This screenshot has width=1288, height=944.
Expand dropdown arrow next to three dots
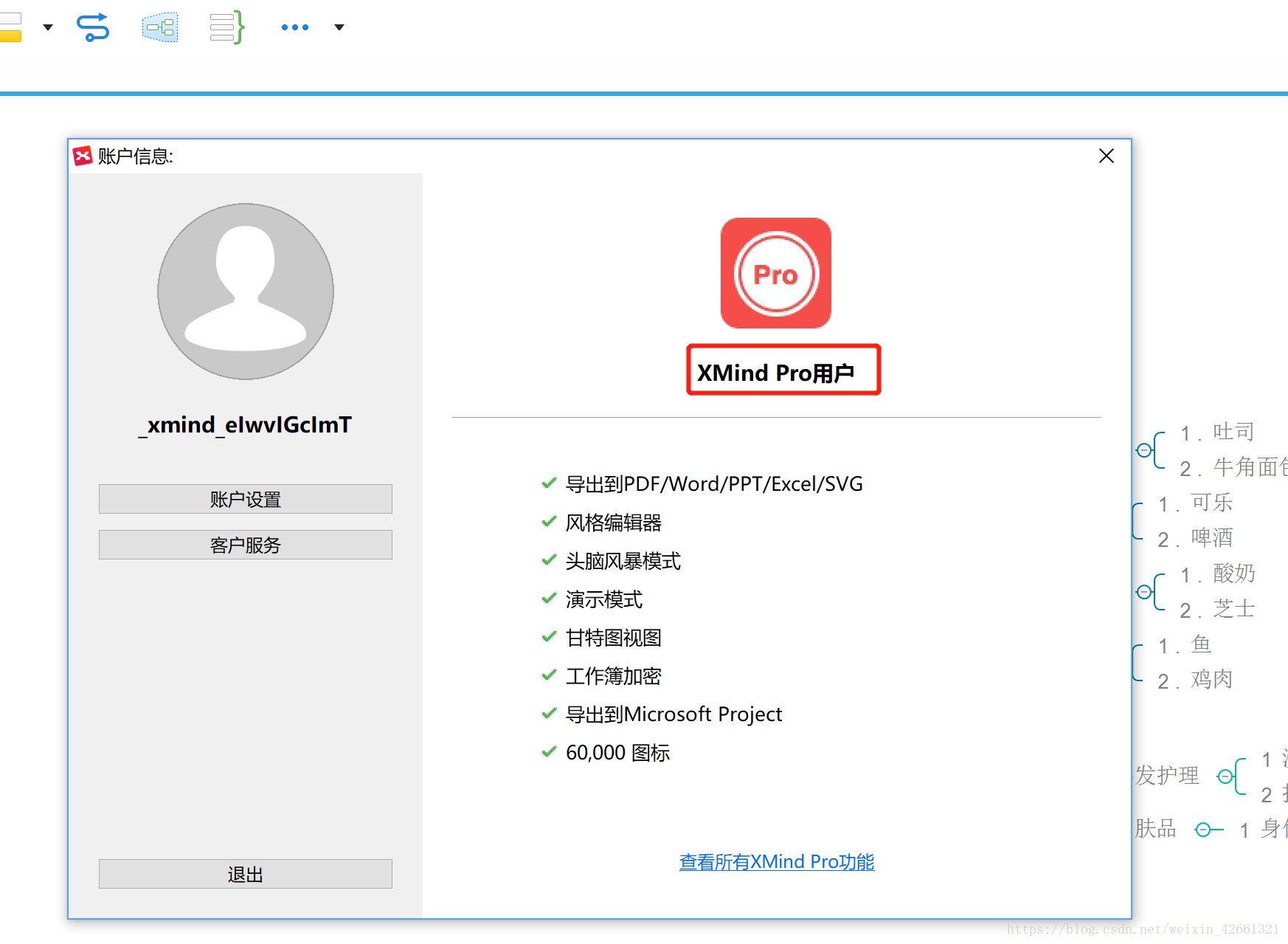click(x=339, y=27)
